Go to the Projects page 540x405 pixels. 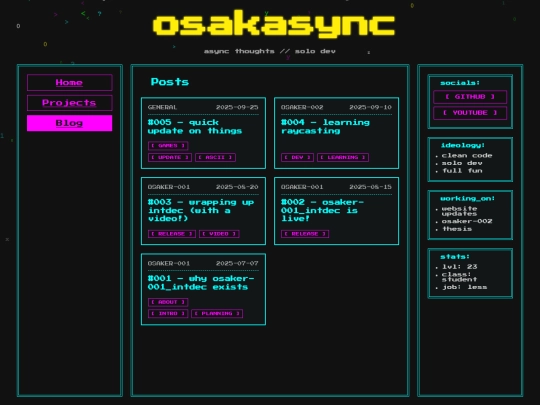coord(70,103)
